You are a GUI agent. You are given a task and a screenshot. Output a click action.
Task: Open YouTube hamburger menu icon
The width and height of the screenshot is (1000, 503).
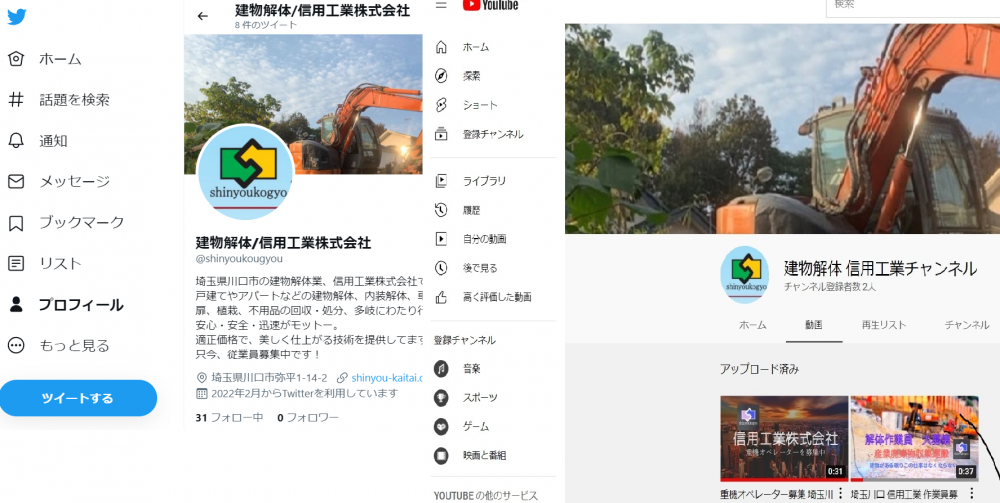click(441, 4)
